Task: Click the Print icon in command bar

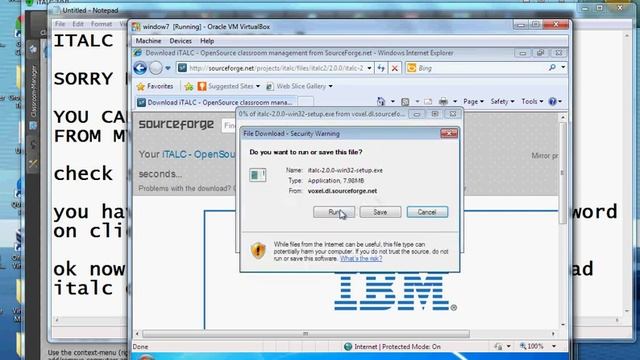Action: click(x=443, y=101)
